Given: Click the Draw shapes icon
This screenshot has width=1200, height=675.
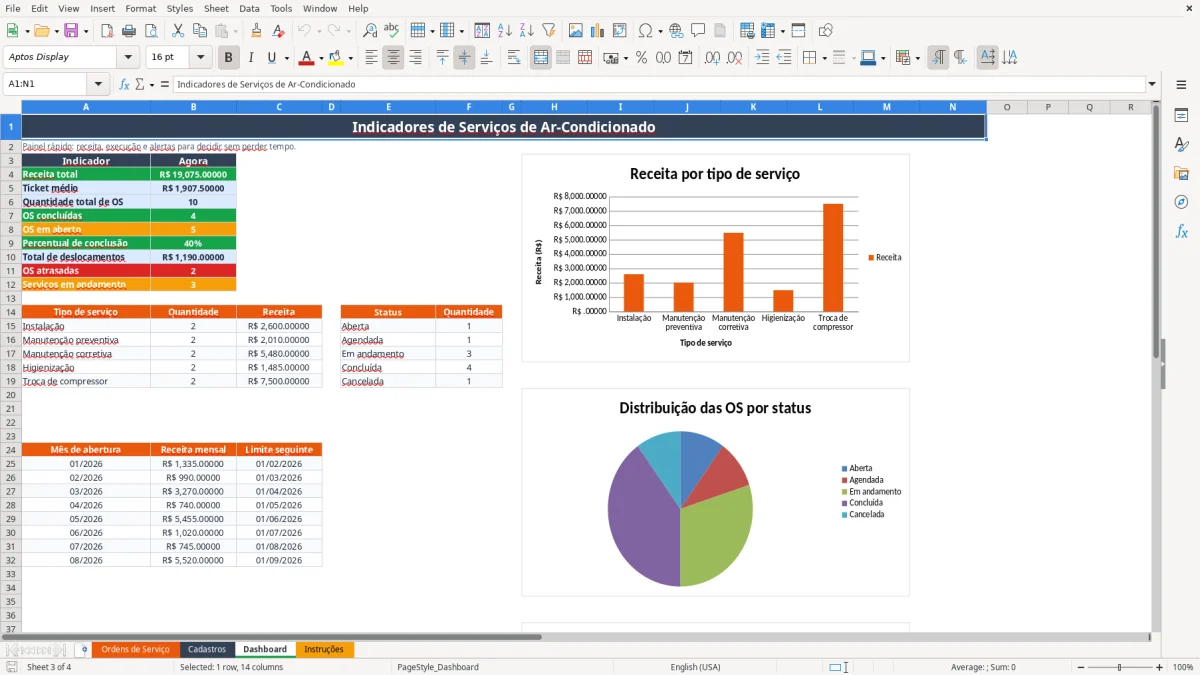Looking at the screenshot, I should [826, 31].
